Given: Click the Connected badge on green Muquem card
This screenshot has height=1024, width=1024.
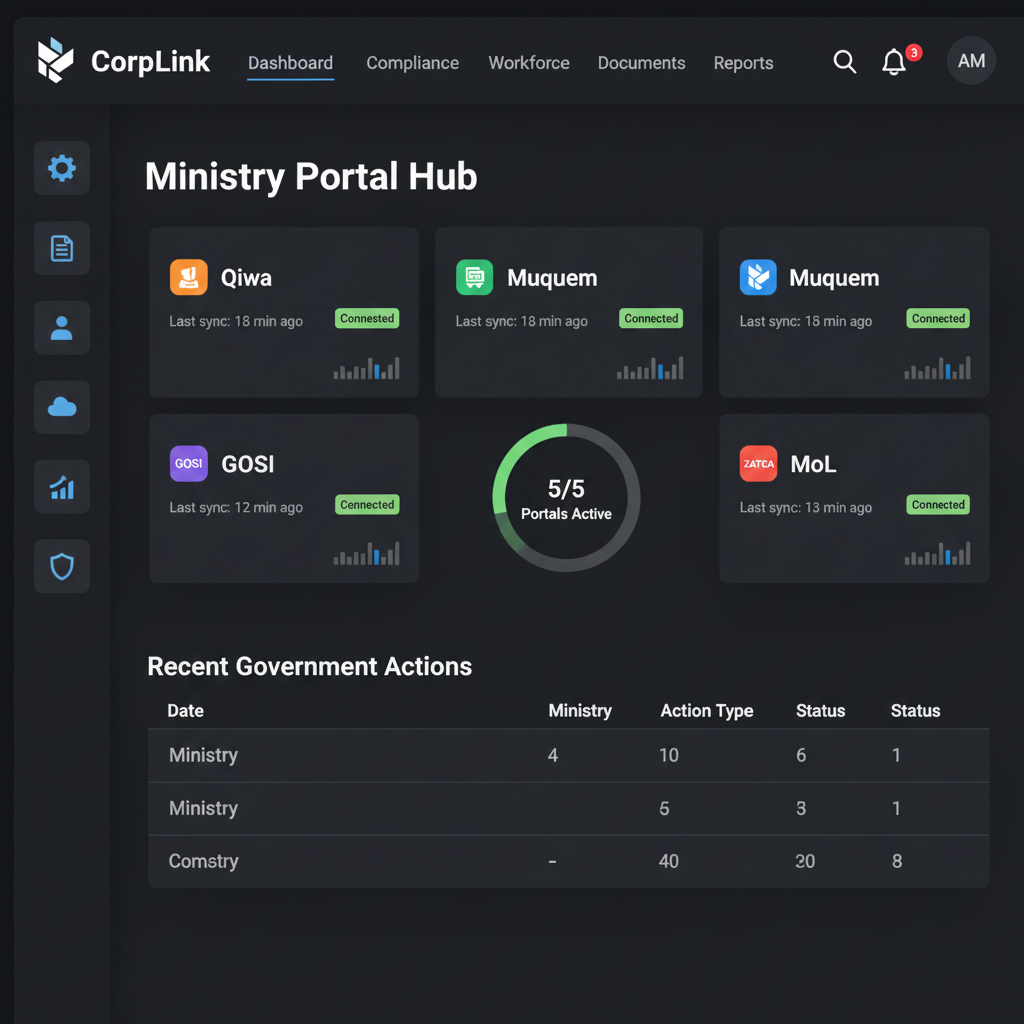Looking at the screenshot, I should coord(651,318).
